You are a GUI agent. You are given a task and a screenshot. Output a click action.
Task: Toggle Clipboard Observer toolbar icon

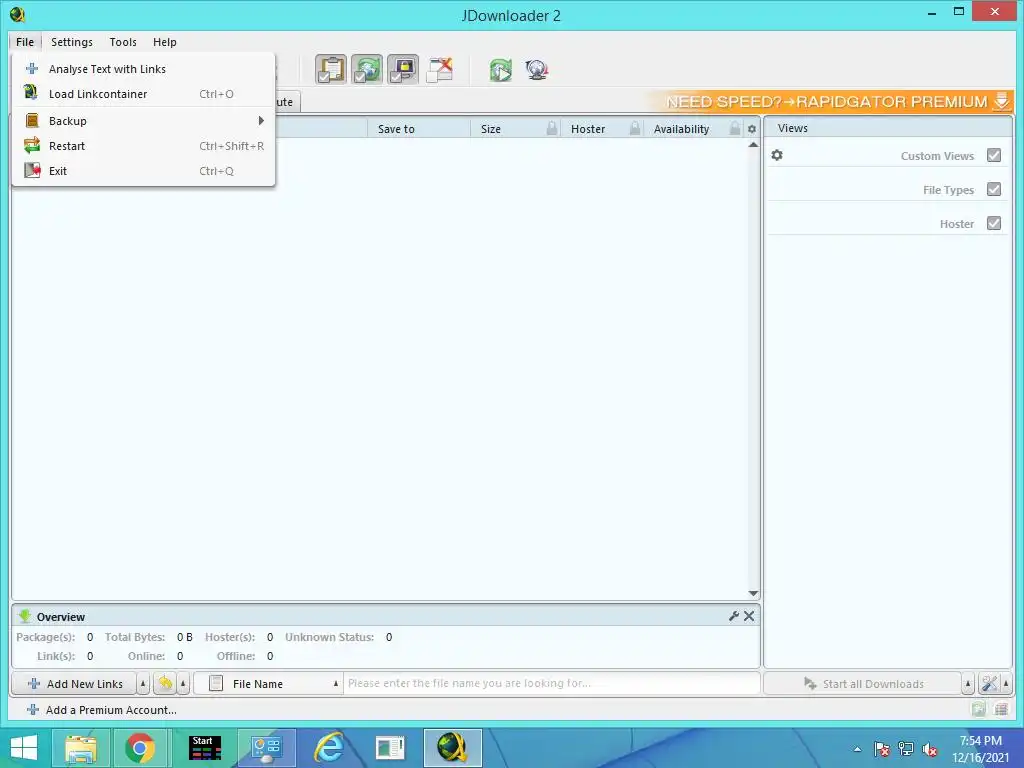(330, 69)
